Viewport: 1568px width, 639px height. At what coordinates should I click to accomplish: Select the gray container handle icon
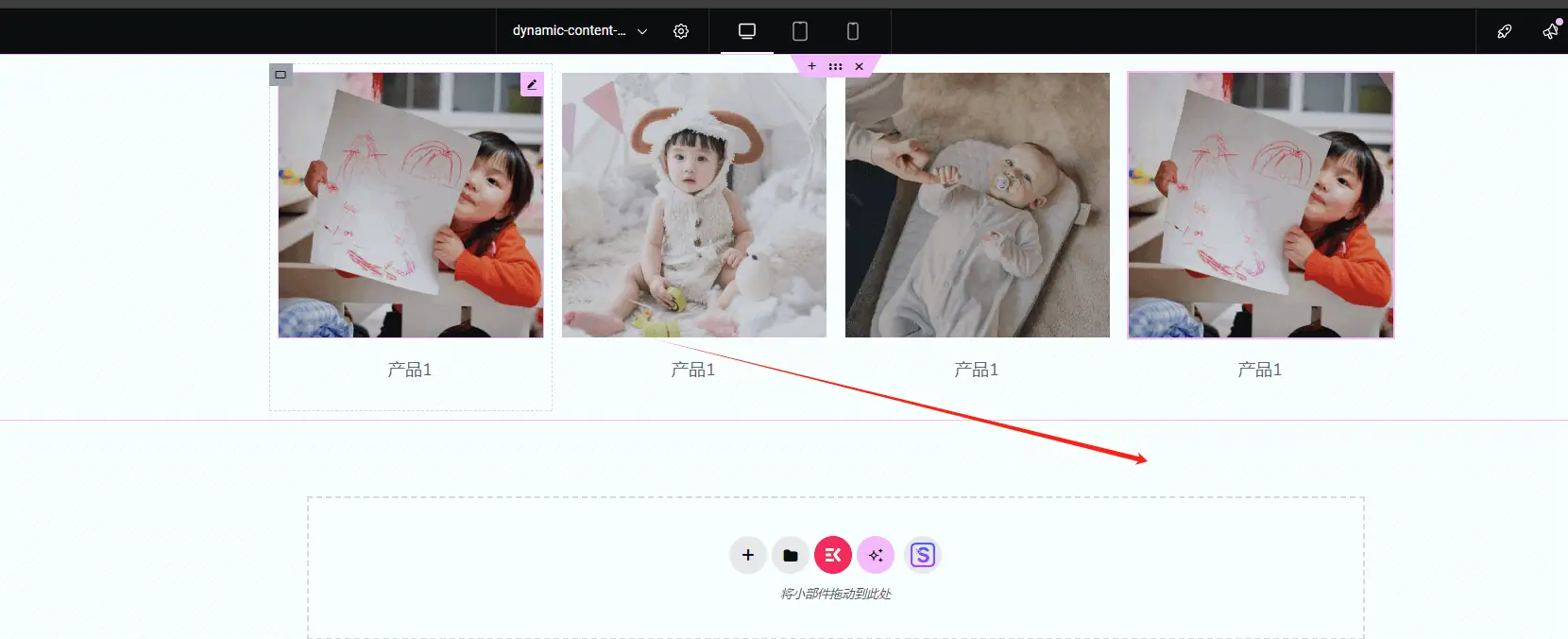[281, 75]
